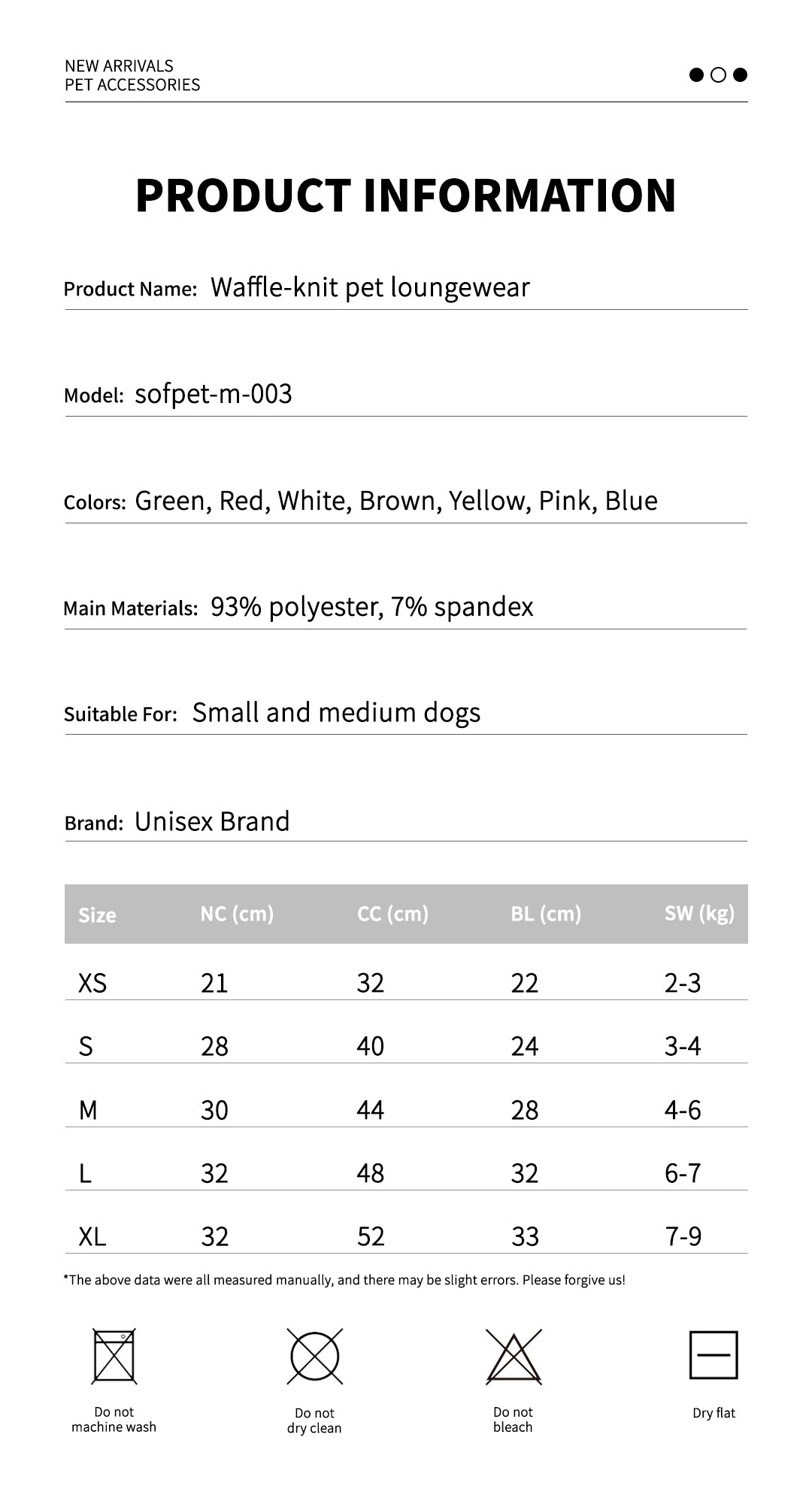Click the Waffle-knit pet loungewear product name
Viewport: 812px width, 1495px height.
370,287
